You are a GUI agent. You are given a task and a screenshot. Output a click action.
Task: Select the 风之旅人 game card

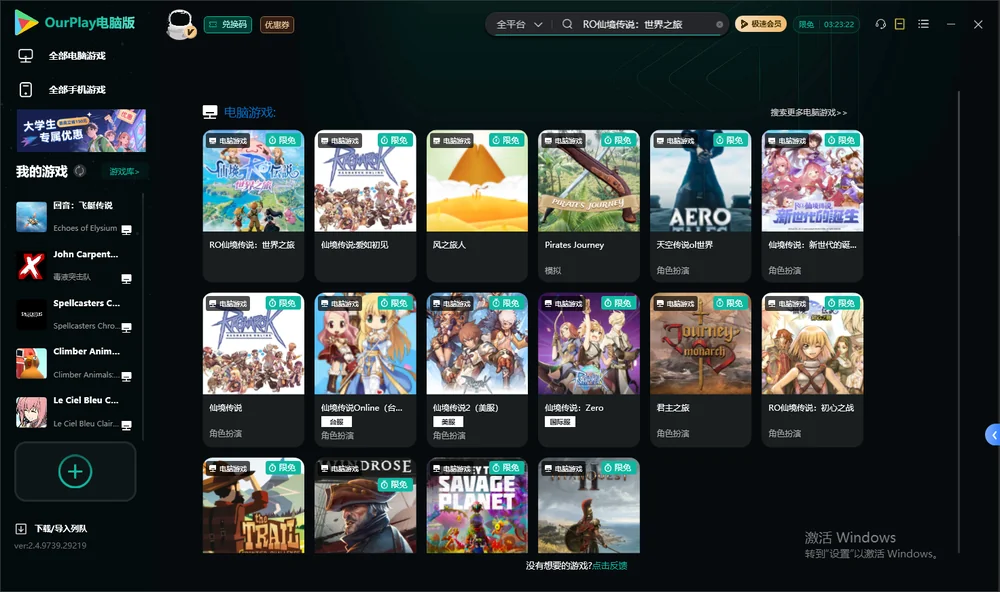pos(477,205)
